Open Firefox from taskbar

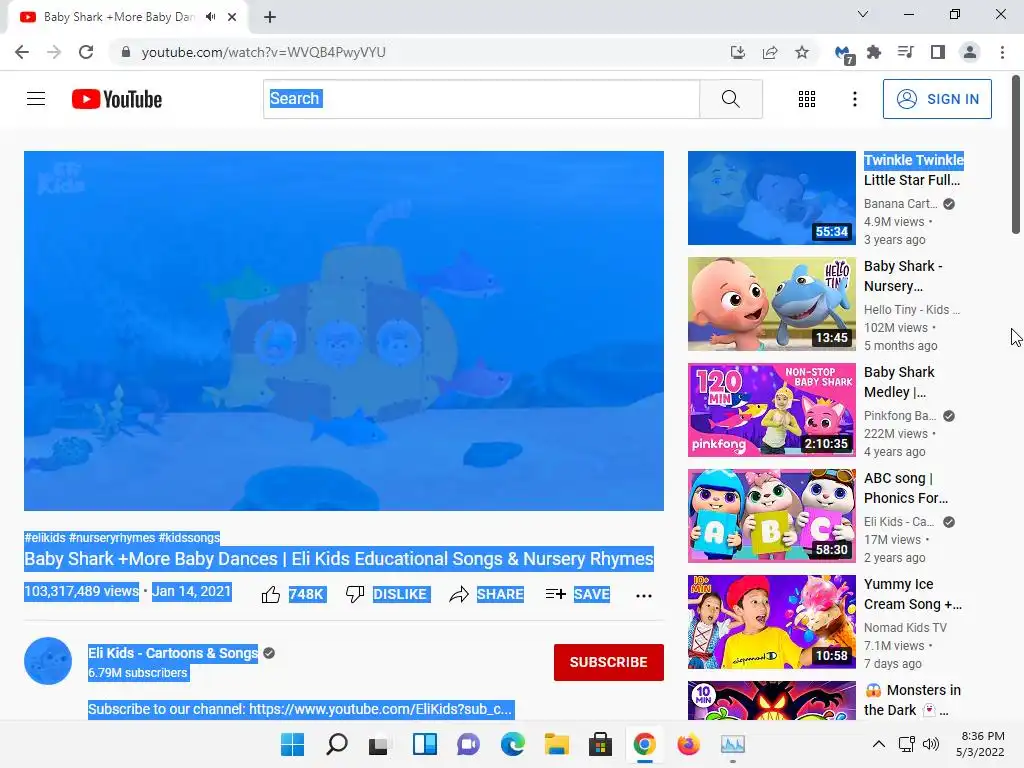688,744
